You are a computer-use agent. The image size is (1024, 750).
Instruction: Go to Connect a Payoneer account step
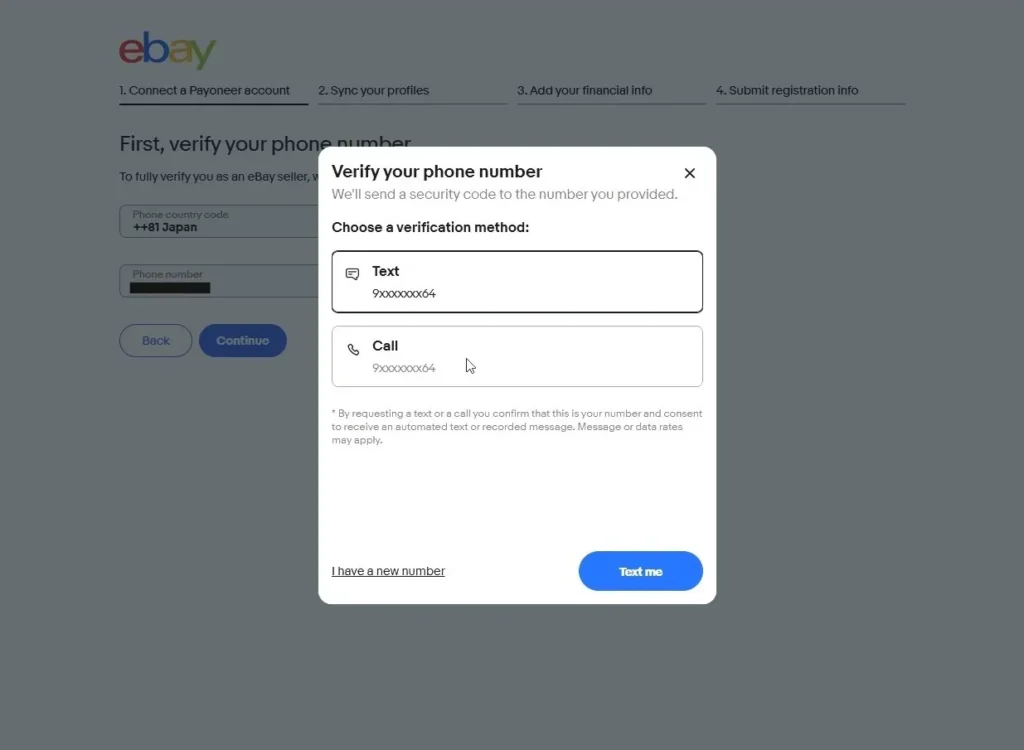click(x=205, y=90)
